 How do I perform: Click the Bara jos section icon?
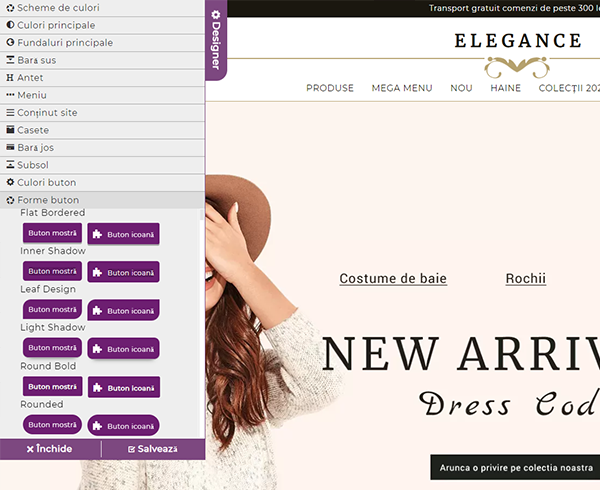10,148
